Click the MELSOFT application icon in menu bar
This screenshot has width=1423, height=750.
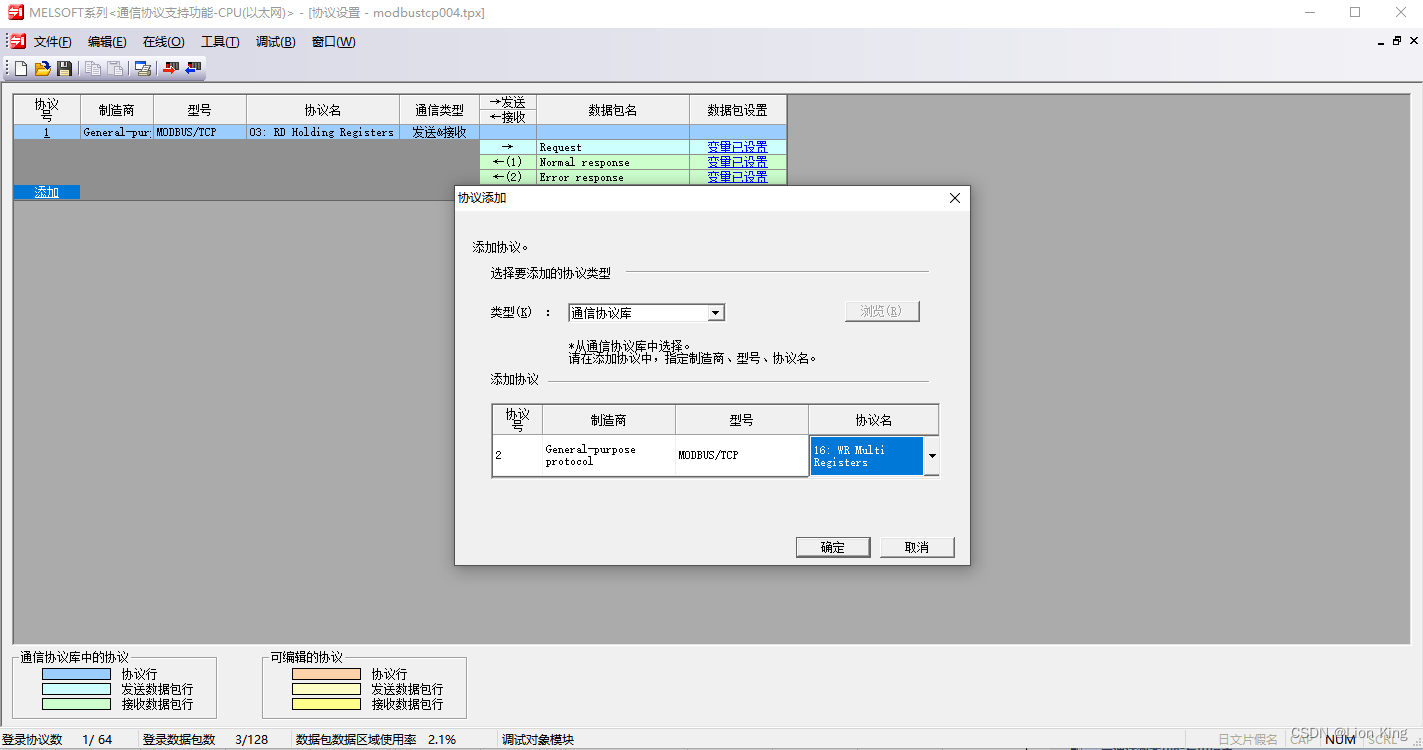pos(15,41)
